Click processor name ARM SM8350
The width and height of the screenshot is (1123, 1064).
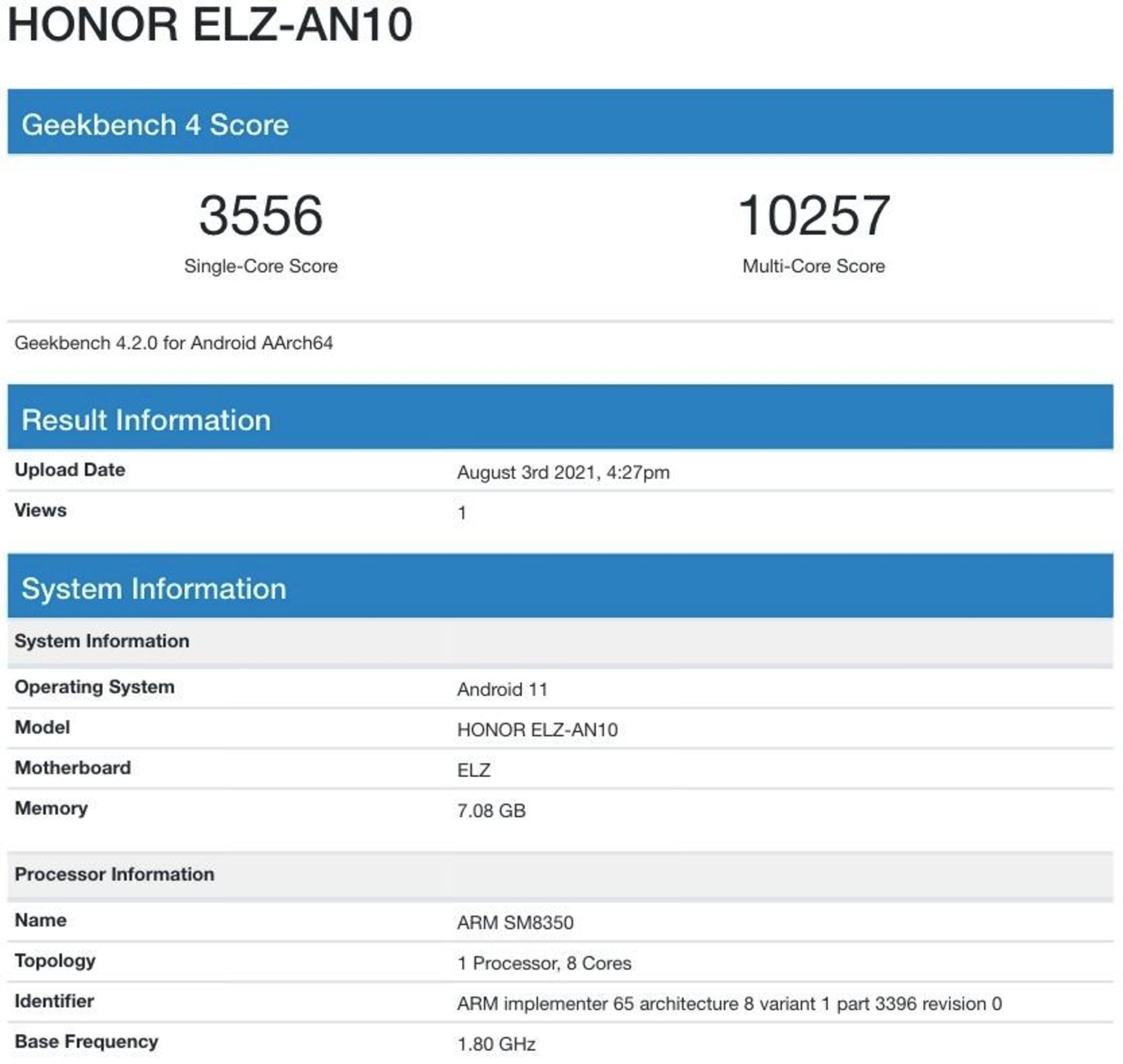point(515,923)
